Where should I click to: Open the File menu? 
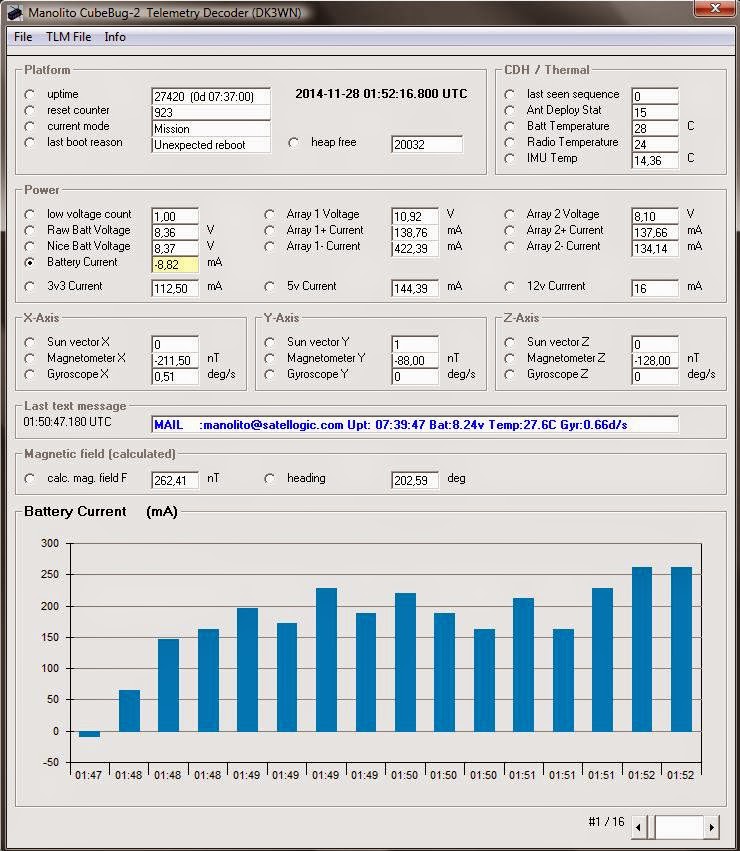pos(23,37)
